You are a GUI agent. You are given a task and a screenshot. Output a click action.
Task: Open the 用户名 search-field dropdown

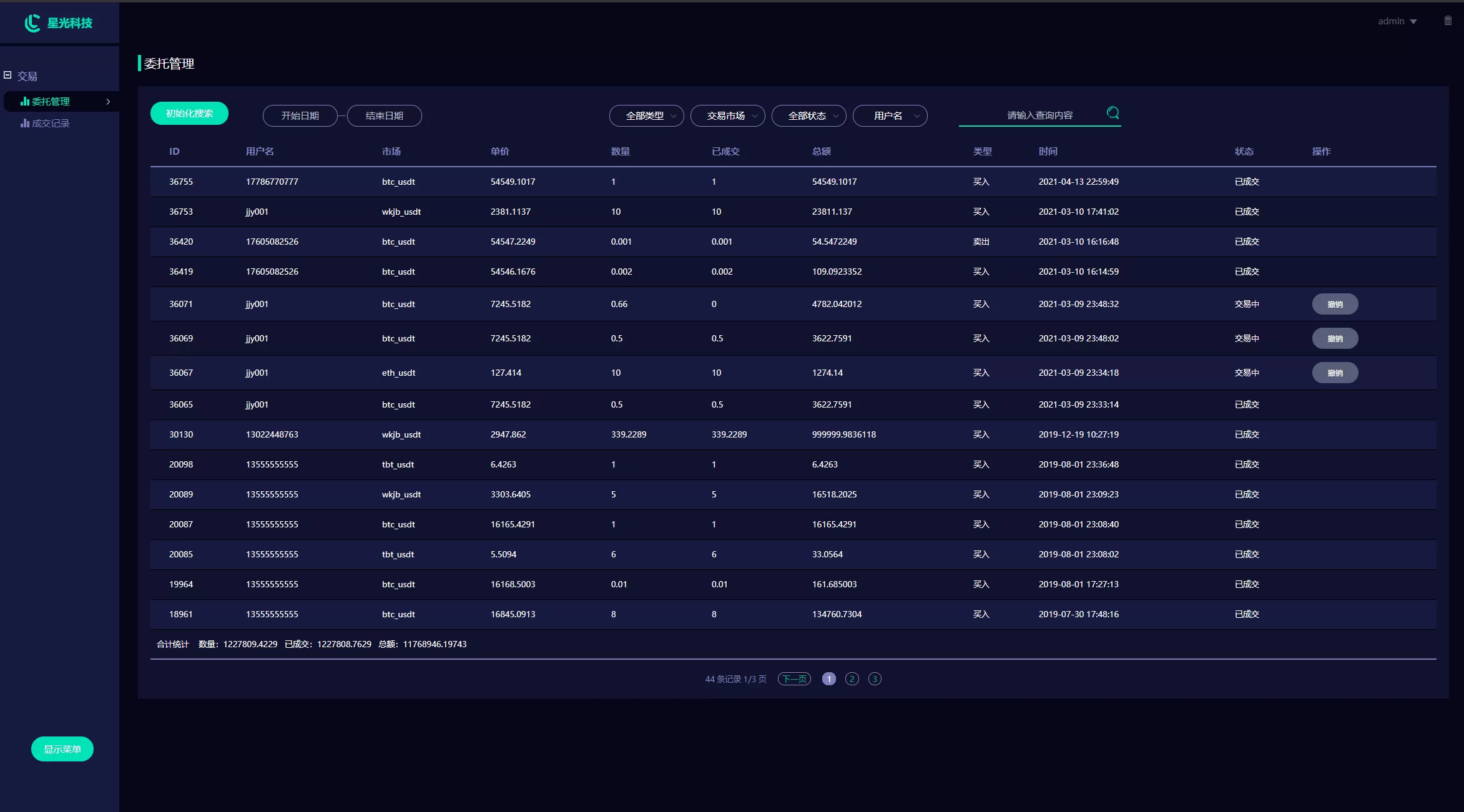[x=890, y=116]
